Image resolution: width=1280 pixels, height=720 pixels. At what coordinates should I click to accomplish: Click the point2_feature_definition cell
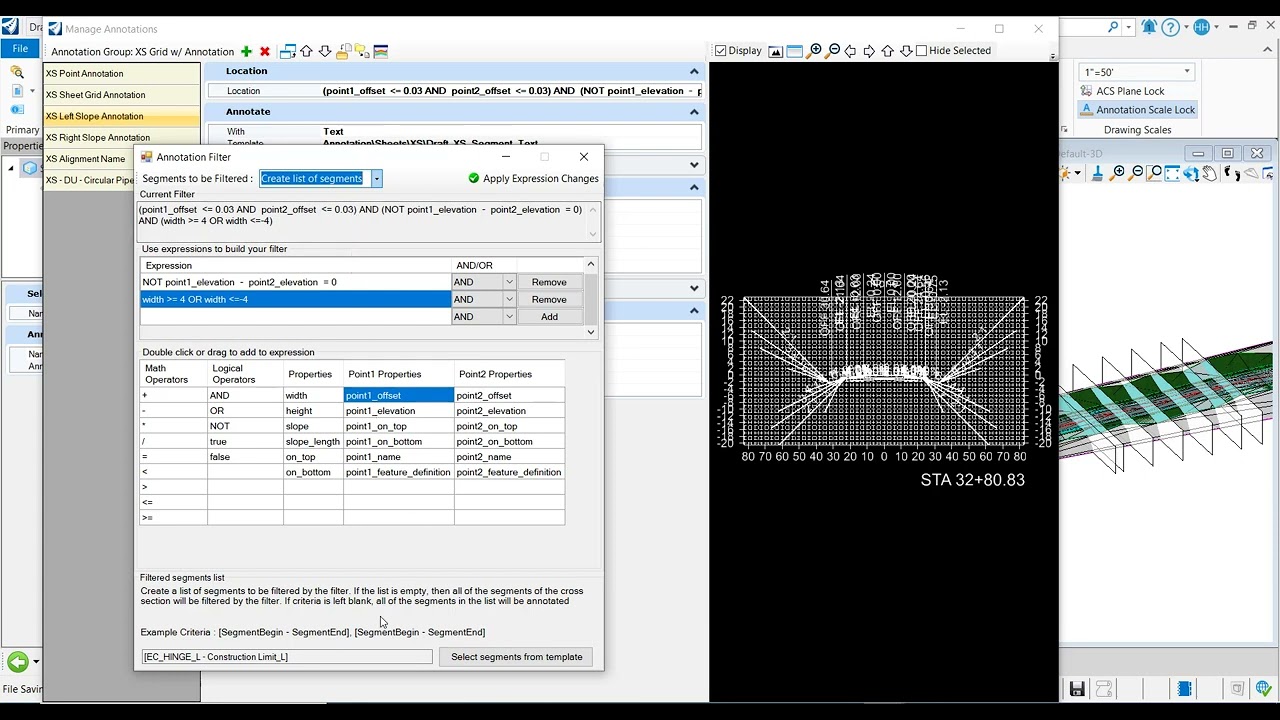(509, 472)
